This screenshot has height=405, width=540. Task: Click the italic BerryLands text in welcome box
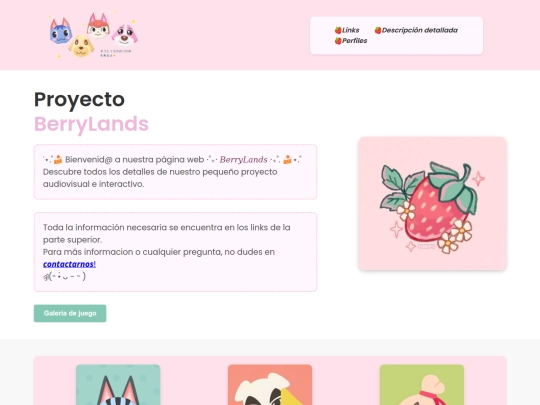[x=243, y=159]
